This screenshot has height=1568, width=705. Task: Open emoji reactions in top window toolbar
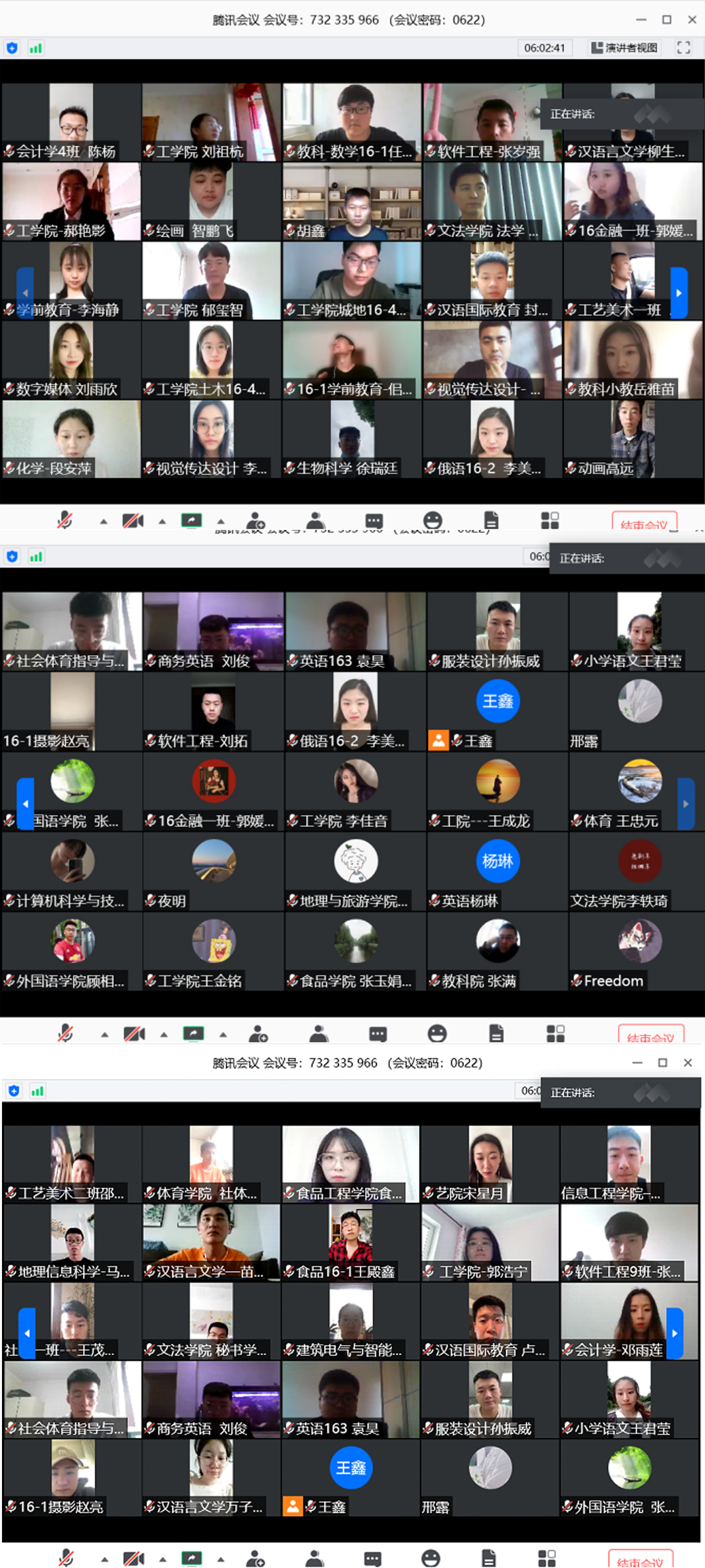point(432,520)
